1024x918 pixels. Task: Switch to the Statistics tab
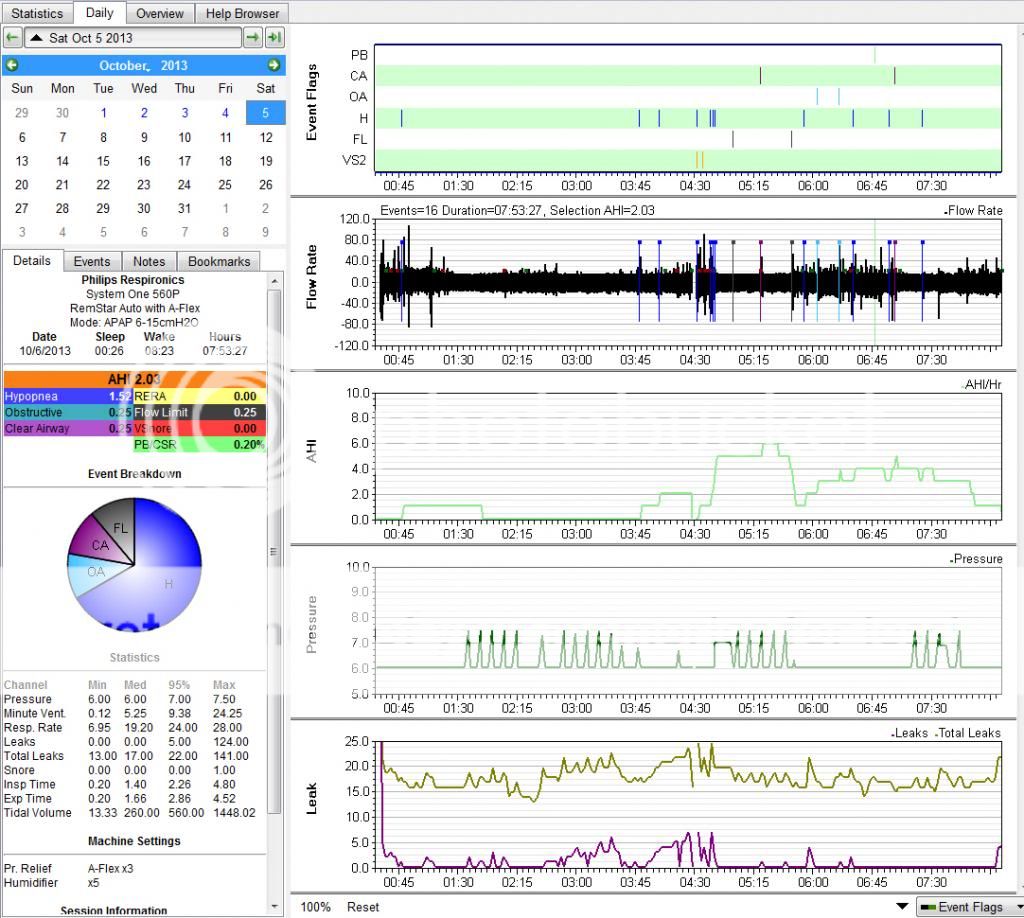(37, 13)
